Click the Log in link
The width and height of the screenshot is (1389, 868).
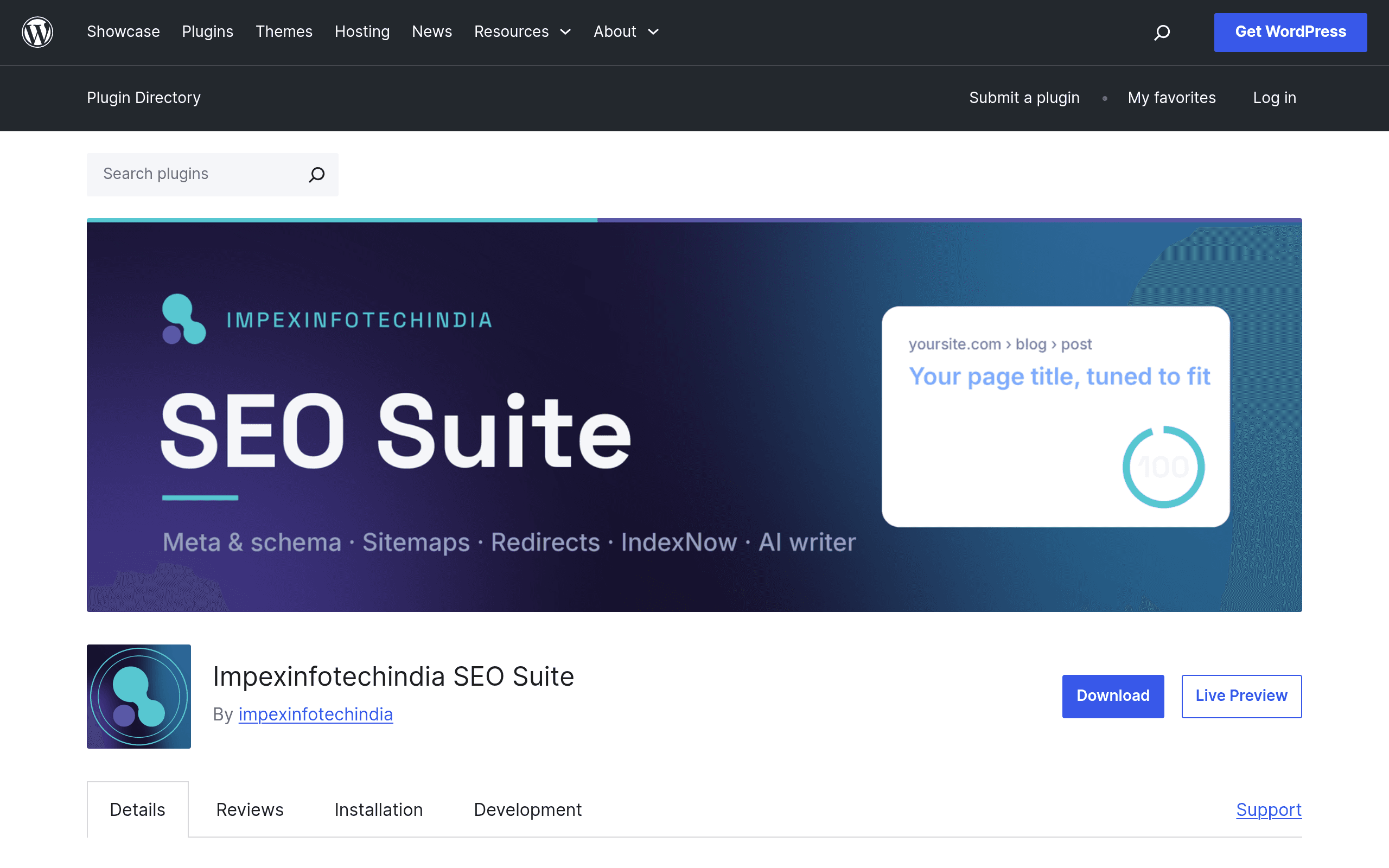tap(1274, 98)
